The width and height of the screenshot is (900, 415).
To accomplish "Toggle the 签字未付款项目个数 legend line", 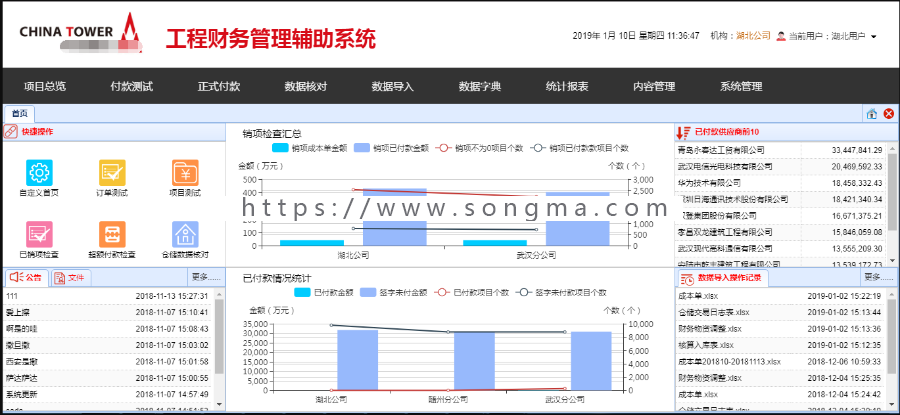I will (x=561, y=292).
